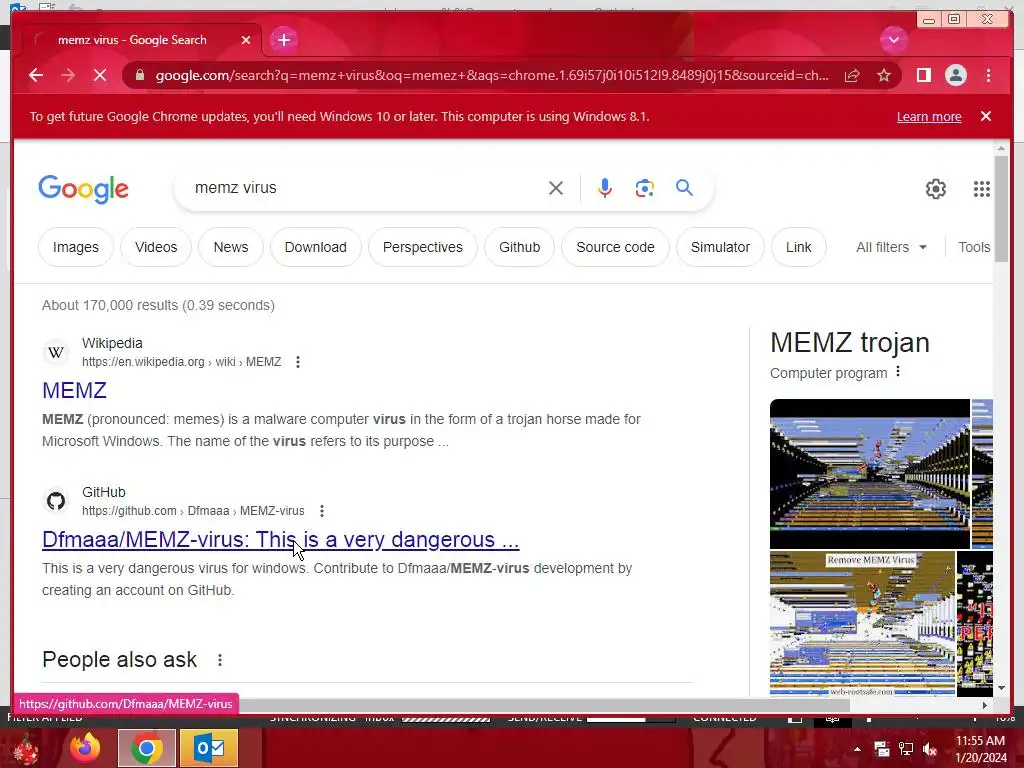Click into the memz virus search field
Image resolution: width=1024 pixels, height=768 pixels.
tap(366, 188)
